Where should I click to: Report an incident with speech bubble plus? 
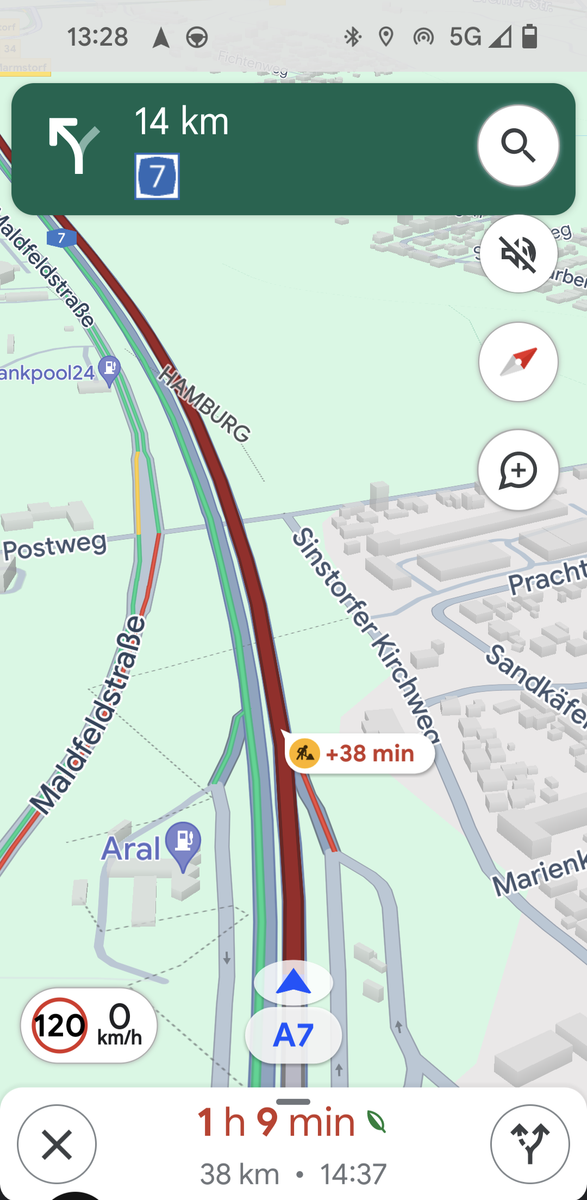click(x=518, y=469)
